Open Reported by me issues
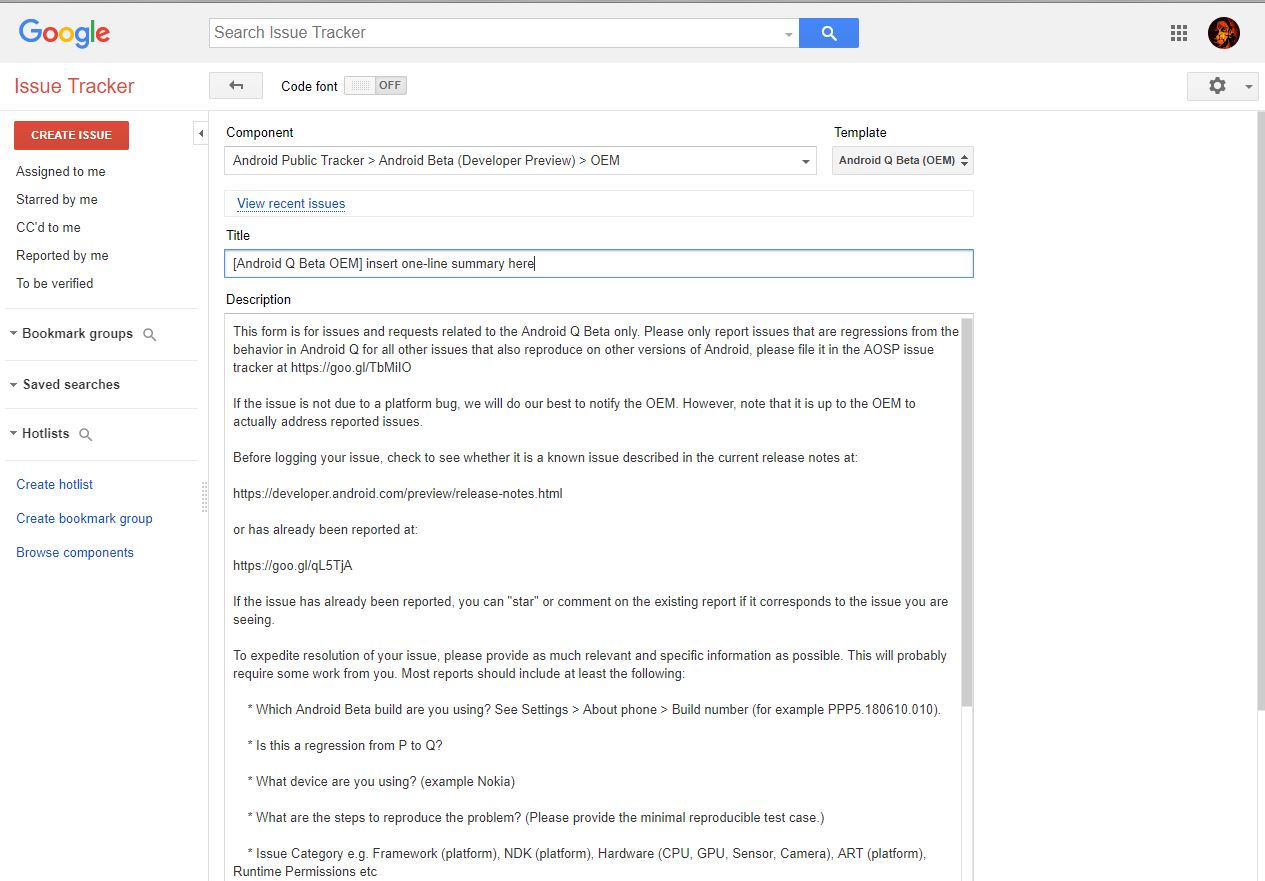The width and height of the screenshot is (1265, 881). [x=62, y=256]
